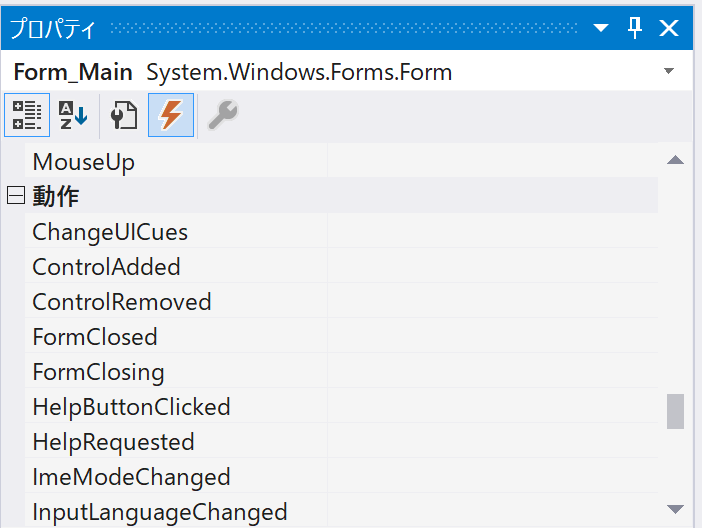Toggle auto-hide pin on panel

pos(635,28)
